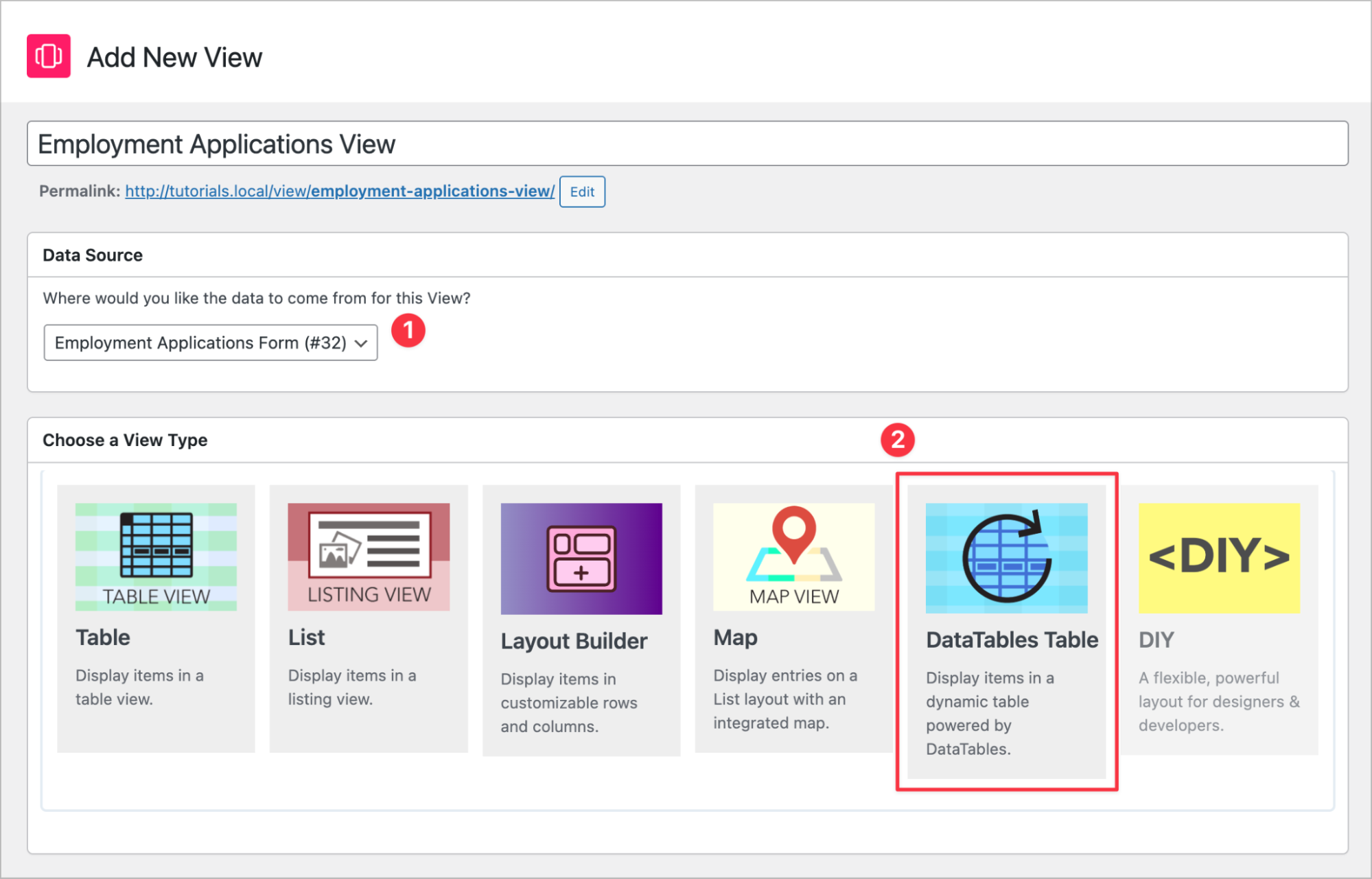This screenshot has width=1372, height=879.
Task: Click the "List" view type title
Action: tap(307, 637)
